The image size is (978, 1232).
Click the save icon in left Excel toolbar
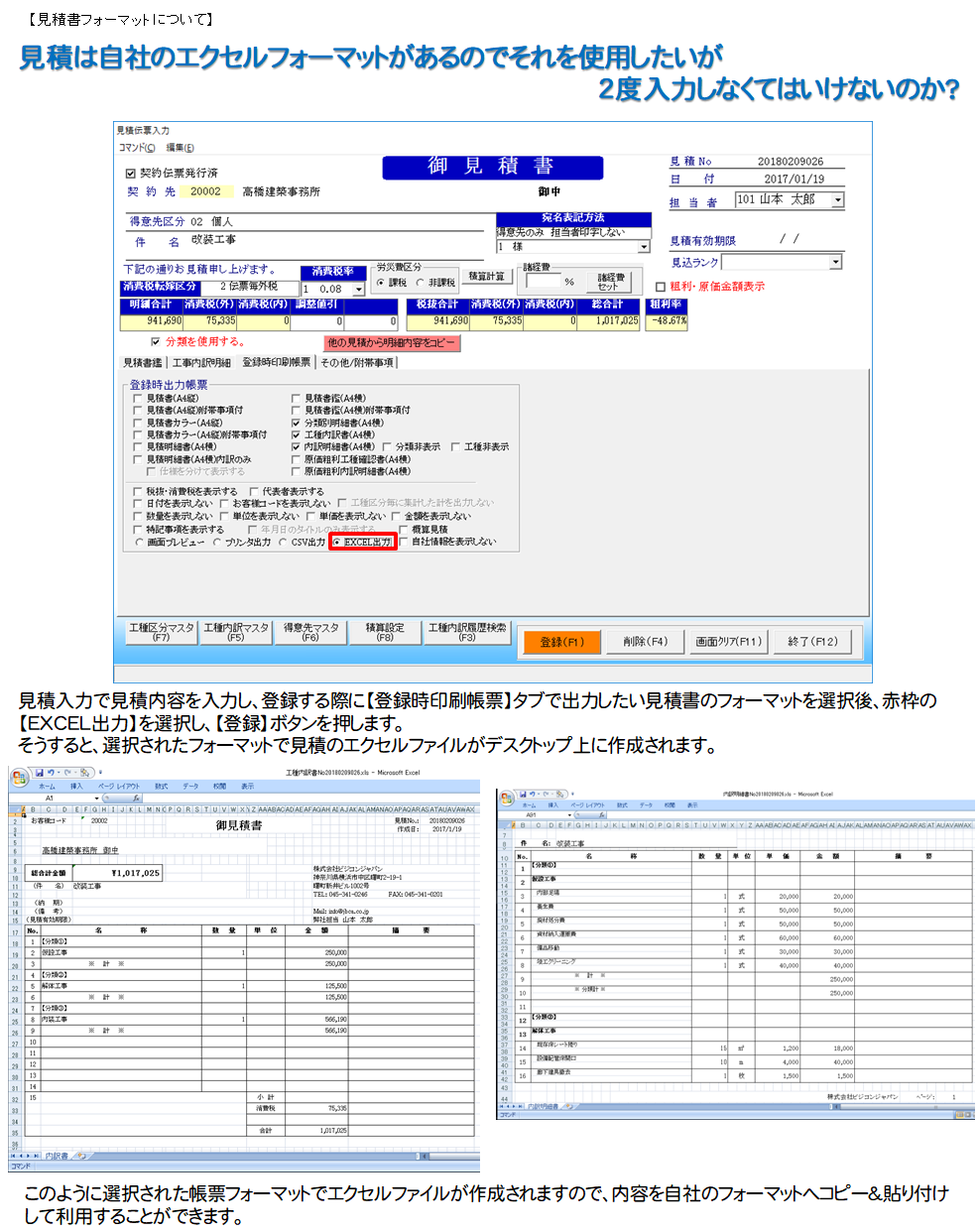[x=39, y=773]
